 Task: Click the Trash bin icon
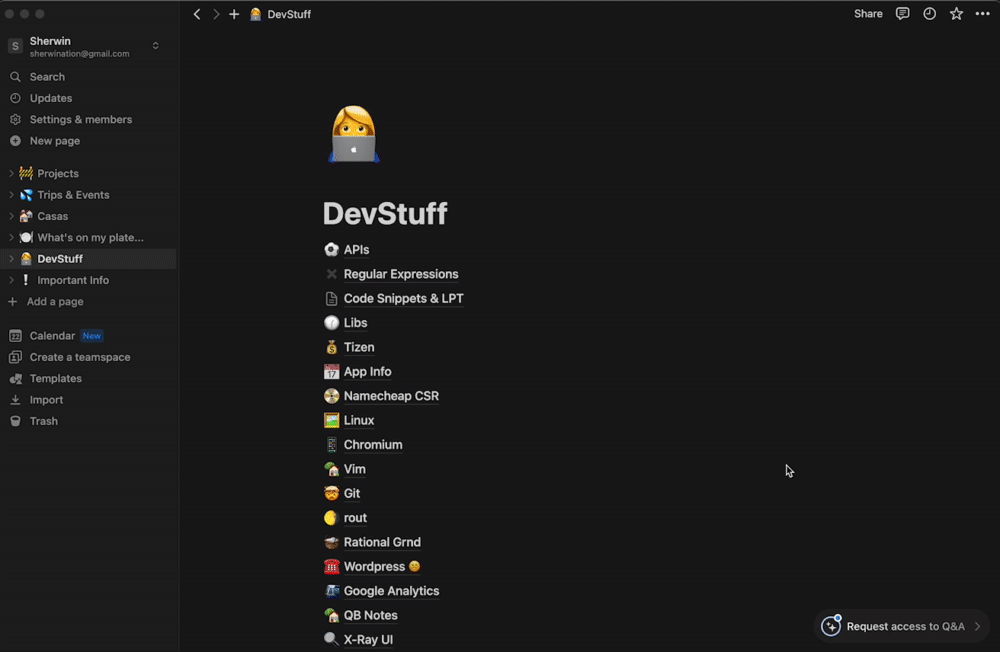click(15, 421)
